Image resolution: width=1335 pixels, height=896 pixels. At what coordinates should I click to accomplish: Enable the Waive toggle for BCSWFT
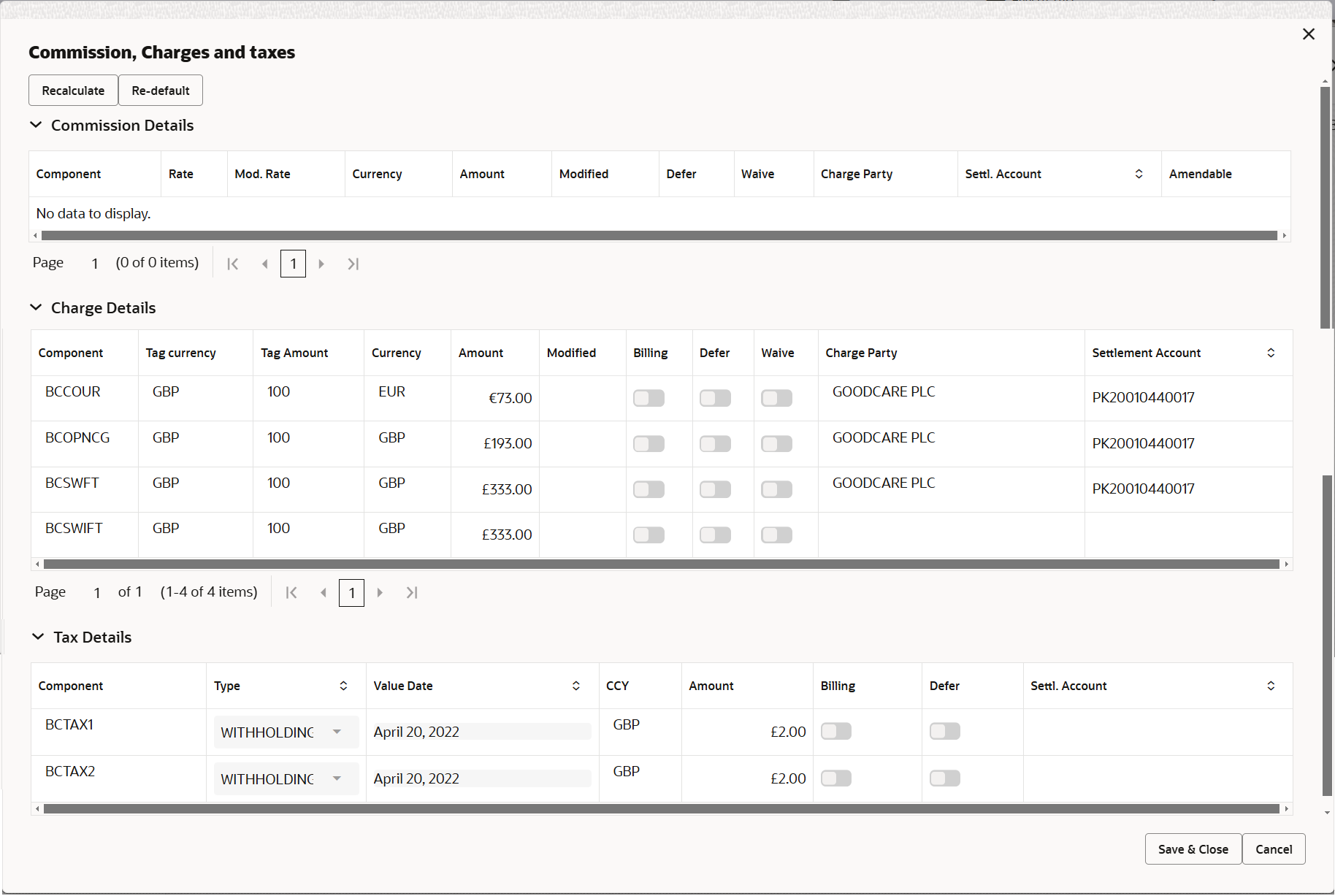776,489
